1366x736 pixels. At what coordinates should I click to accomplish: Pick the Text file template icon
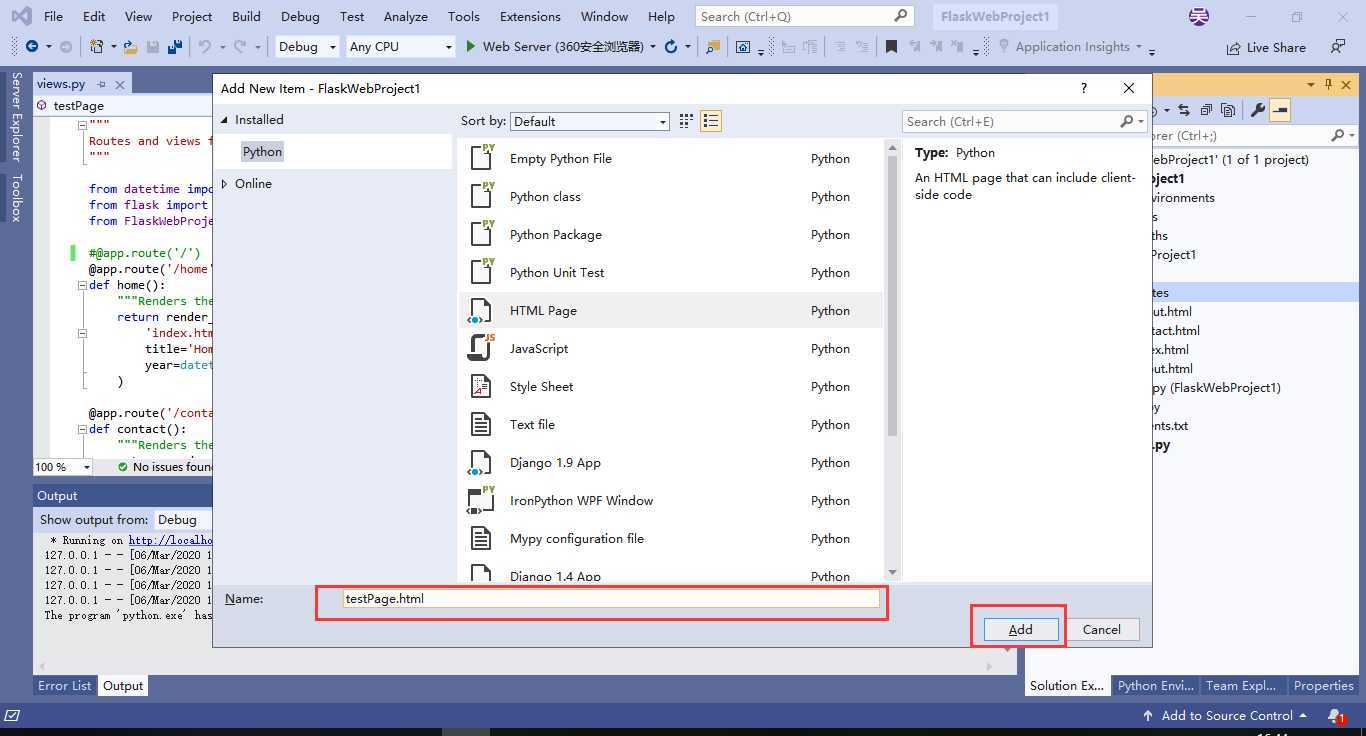coord(481,424)
